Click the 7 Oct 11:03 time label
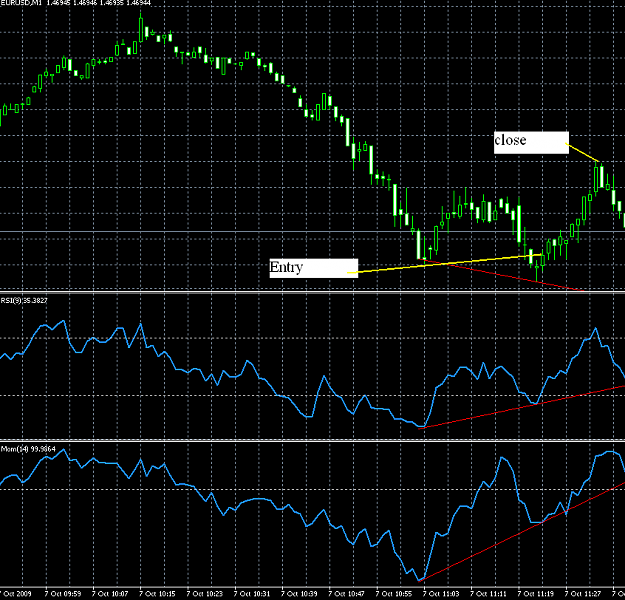This screenshot has width=625, height=600. click(x=441, y=594)
